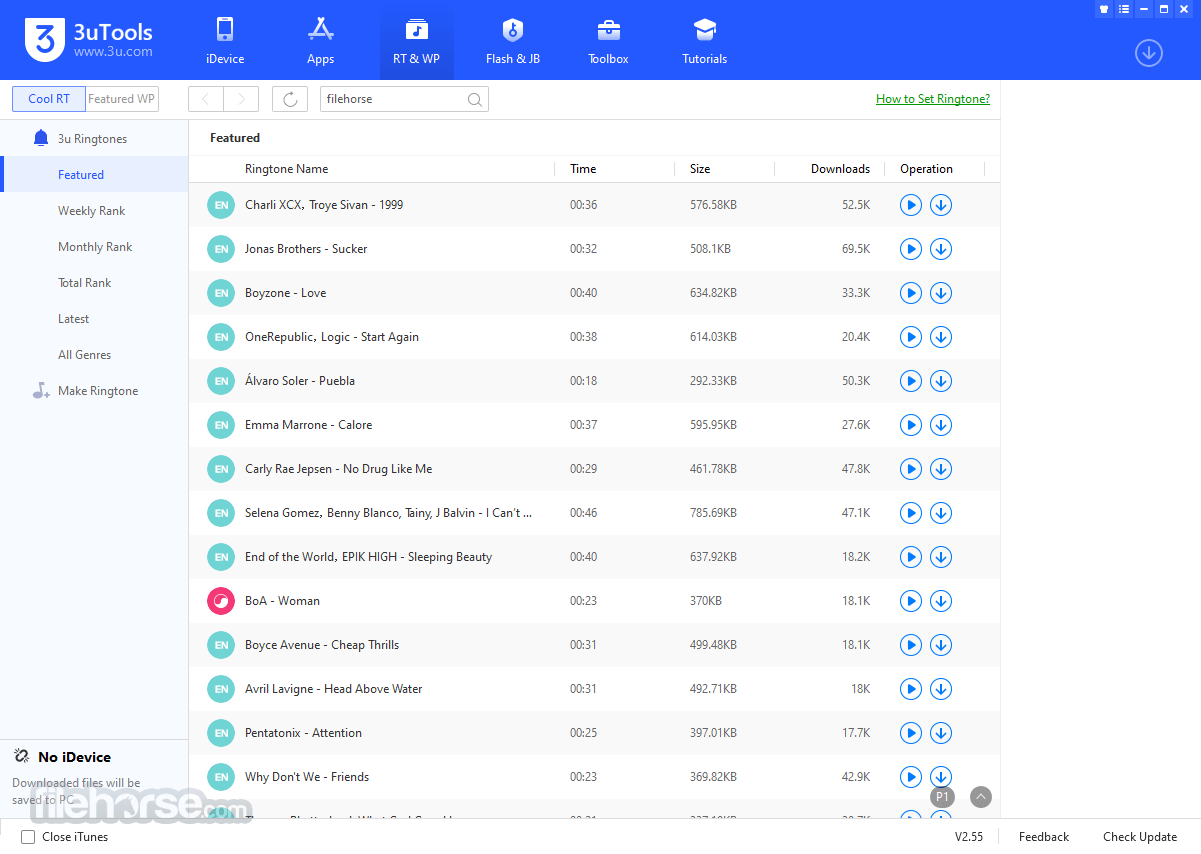The image size is (1201, 854).
Task: Select 3u Ringtones in sidebar
Action: pyautogui.click(x=94, y=139)
